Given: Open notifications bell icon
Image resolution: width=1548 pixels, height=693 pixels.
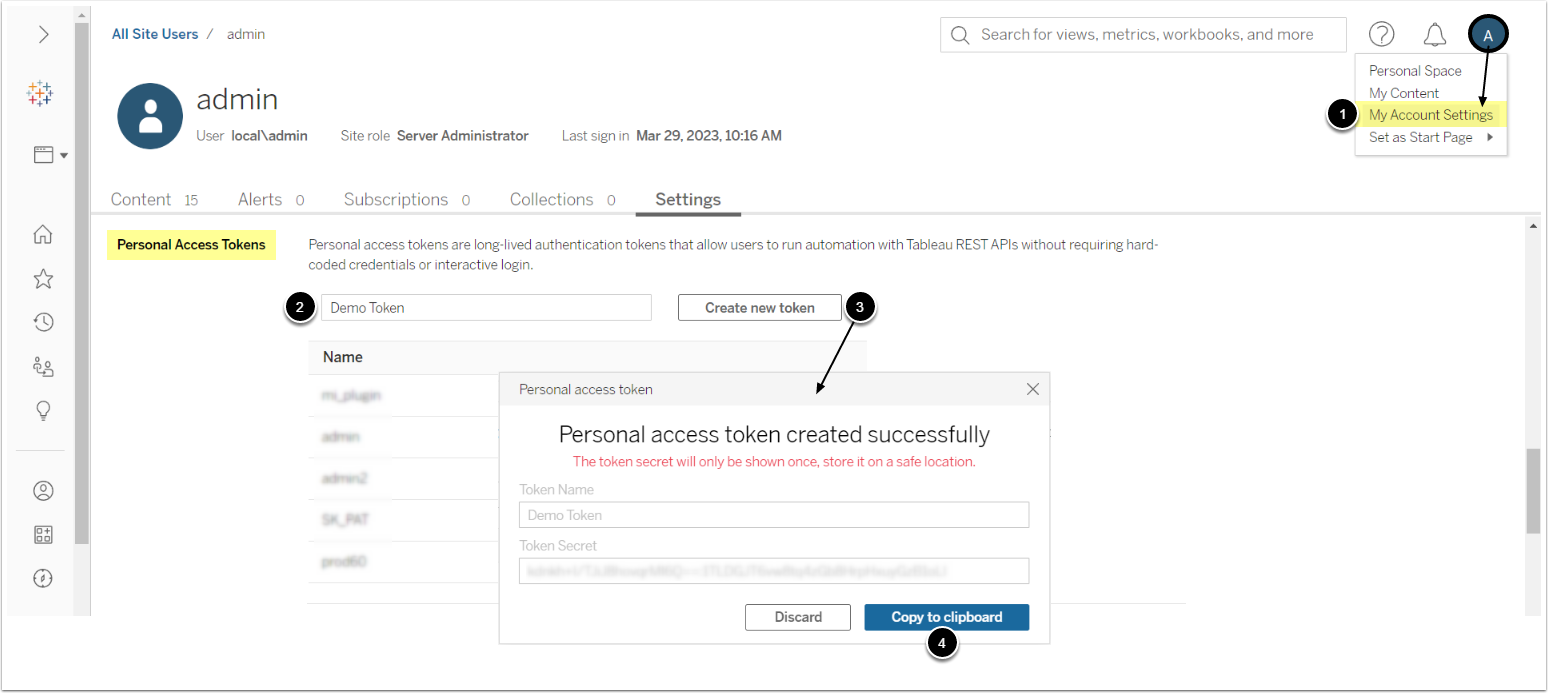Looking at the screenshot, I should click(1435, 35).
